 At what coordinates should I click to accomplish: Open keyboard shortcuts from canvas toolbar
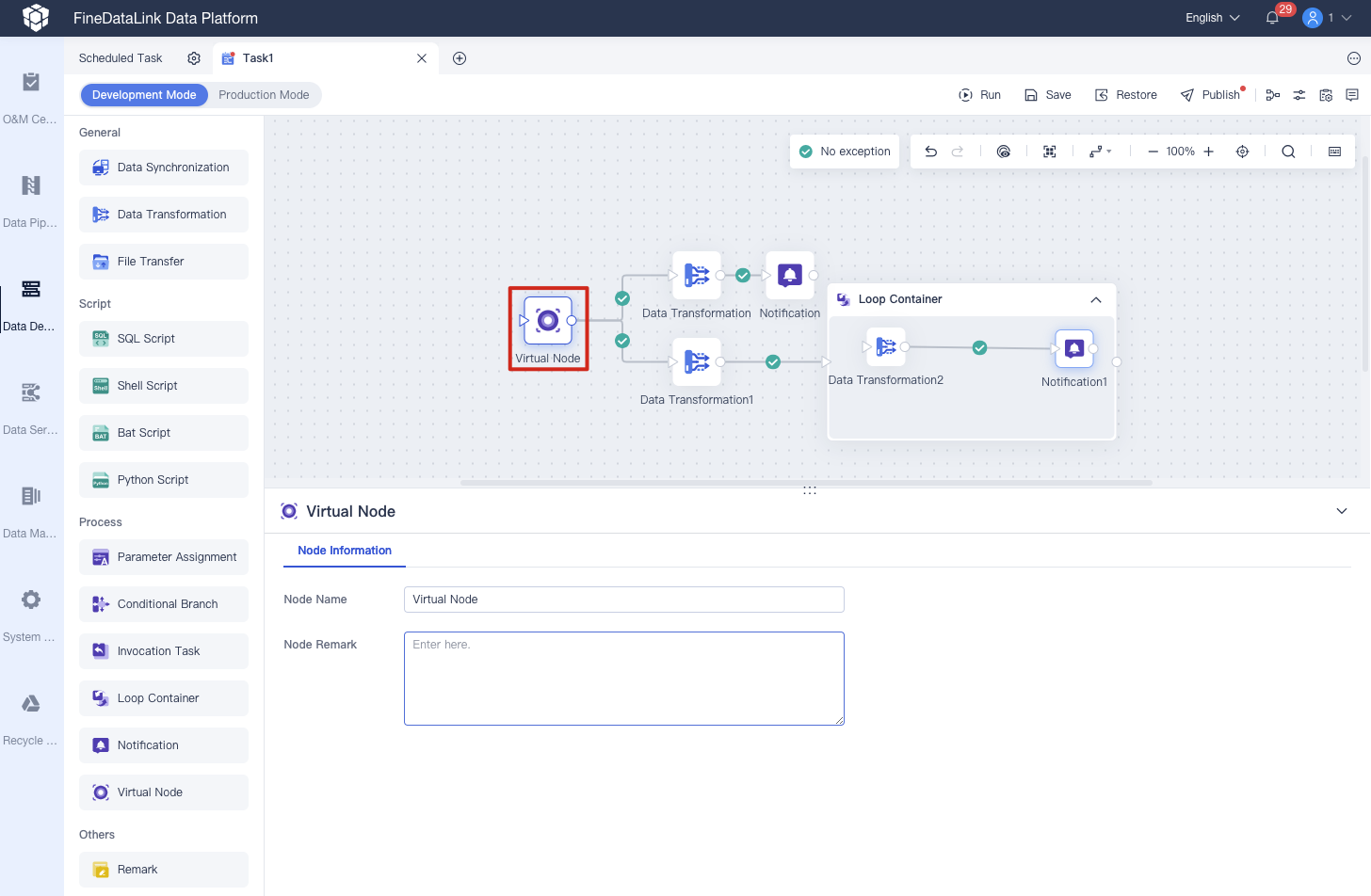click(1334, 151)
